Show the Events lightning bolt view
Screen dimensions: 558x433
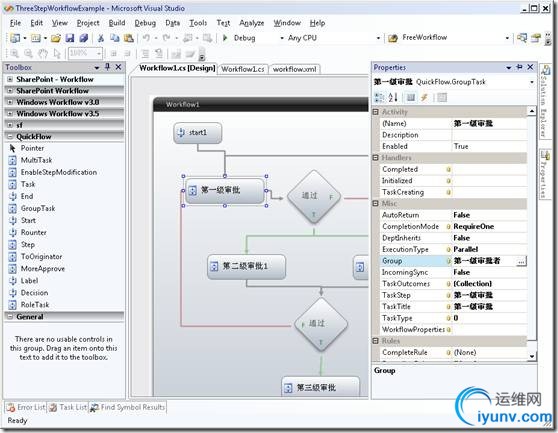pos(424,97)
